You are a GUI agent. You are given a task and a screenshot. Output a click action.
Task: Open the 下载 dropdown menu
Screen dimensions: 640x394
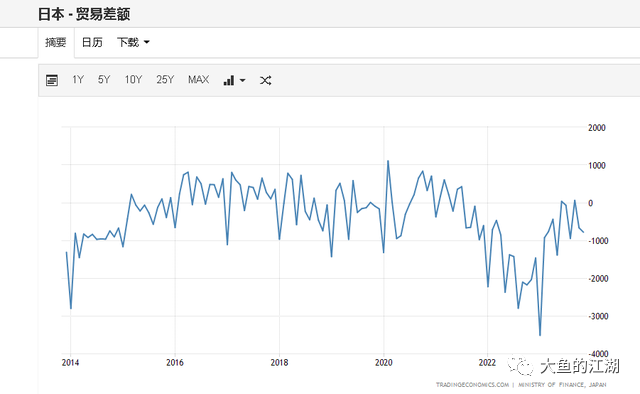(133, 42)
